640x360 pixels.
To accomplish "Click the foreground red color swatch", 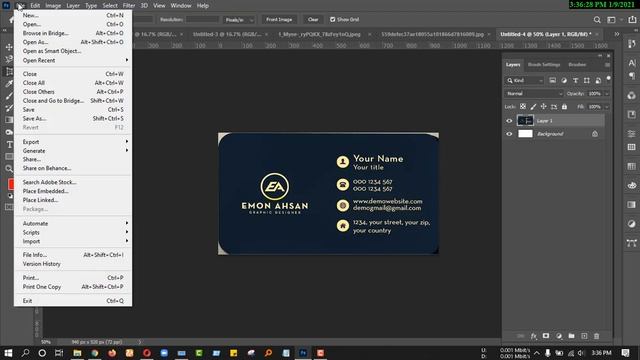I will coord(11,184).
